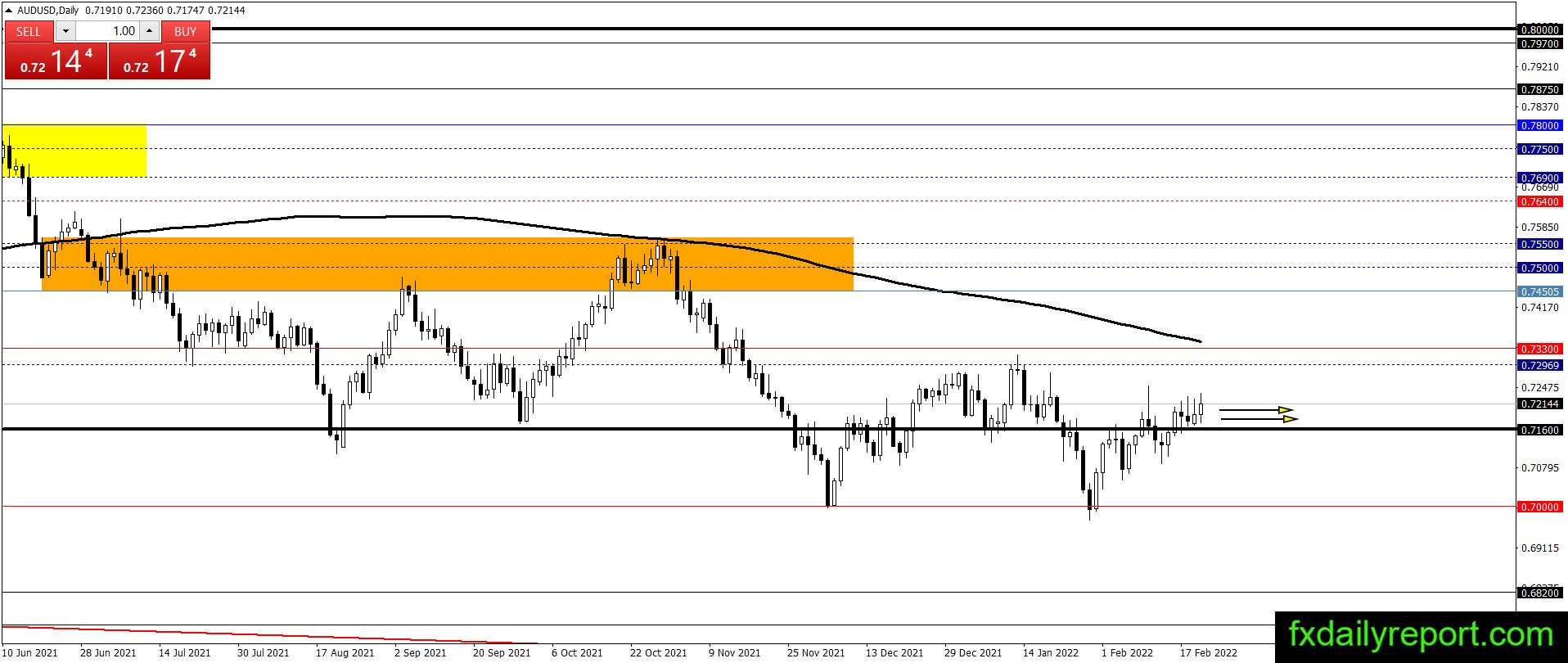The width and height of the screenshot is (1568, 663).
Task: Click the 0.75850 price scale value
Action: [x=1539, y=228]
